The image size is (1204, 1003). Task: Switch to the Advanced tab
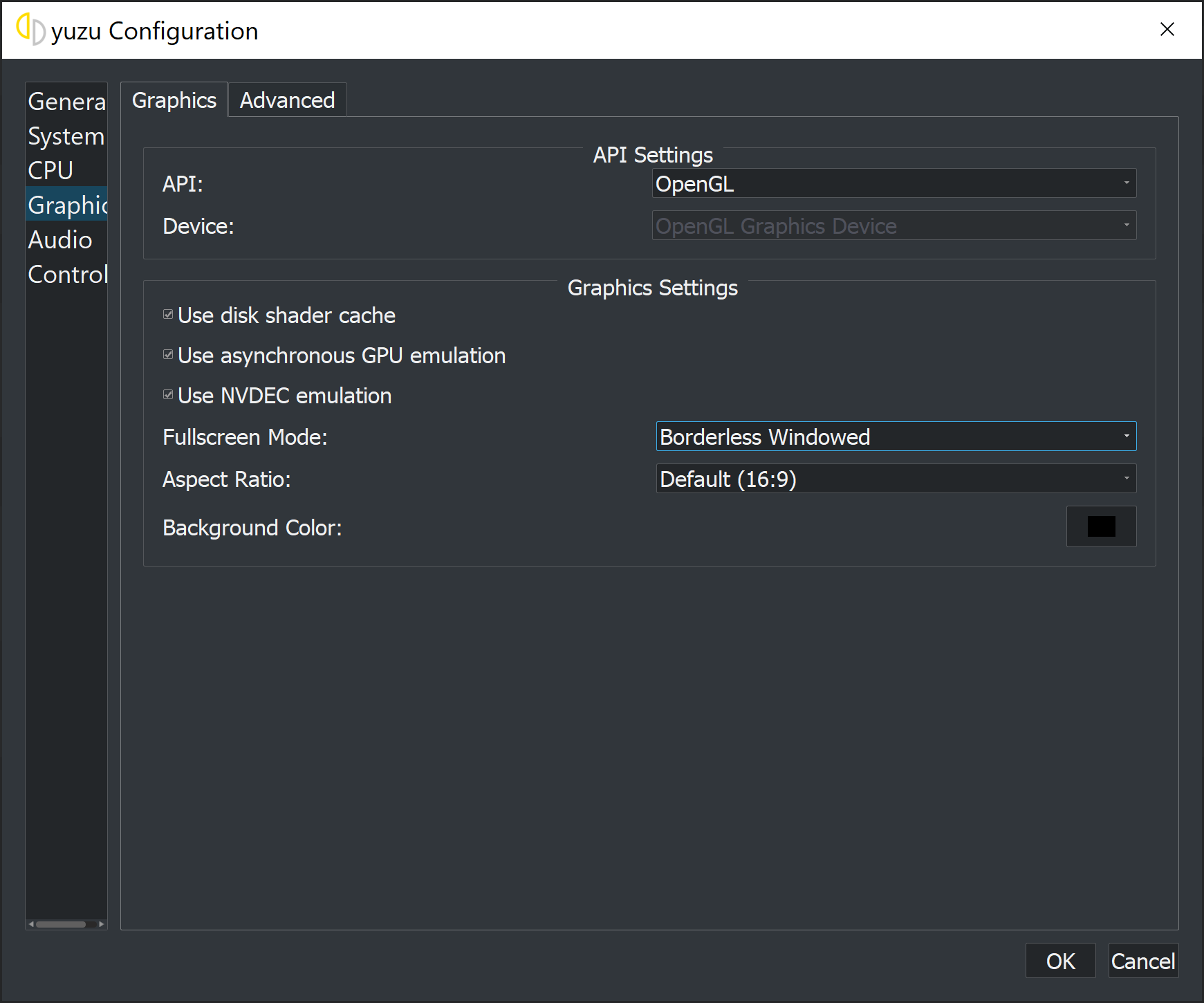[x=288, y=100]
